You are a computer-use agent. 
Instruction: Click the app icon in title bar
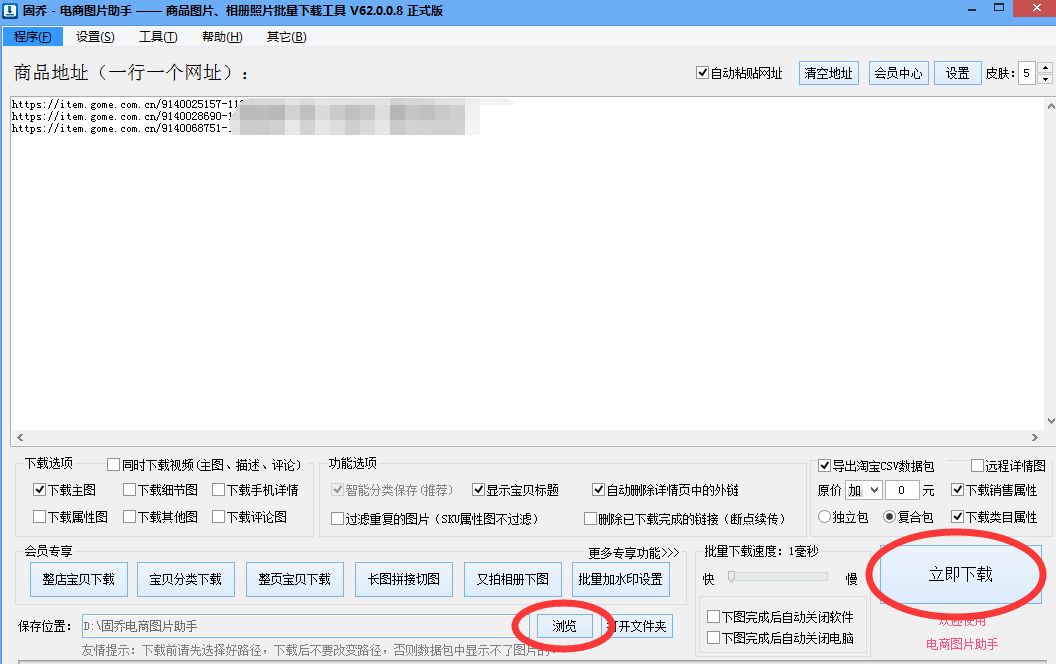click(10, 10)
